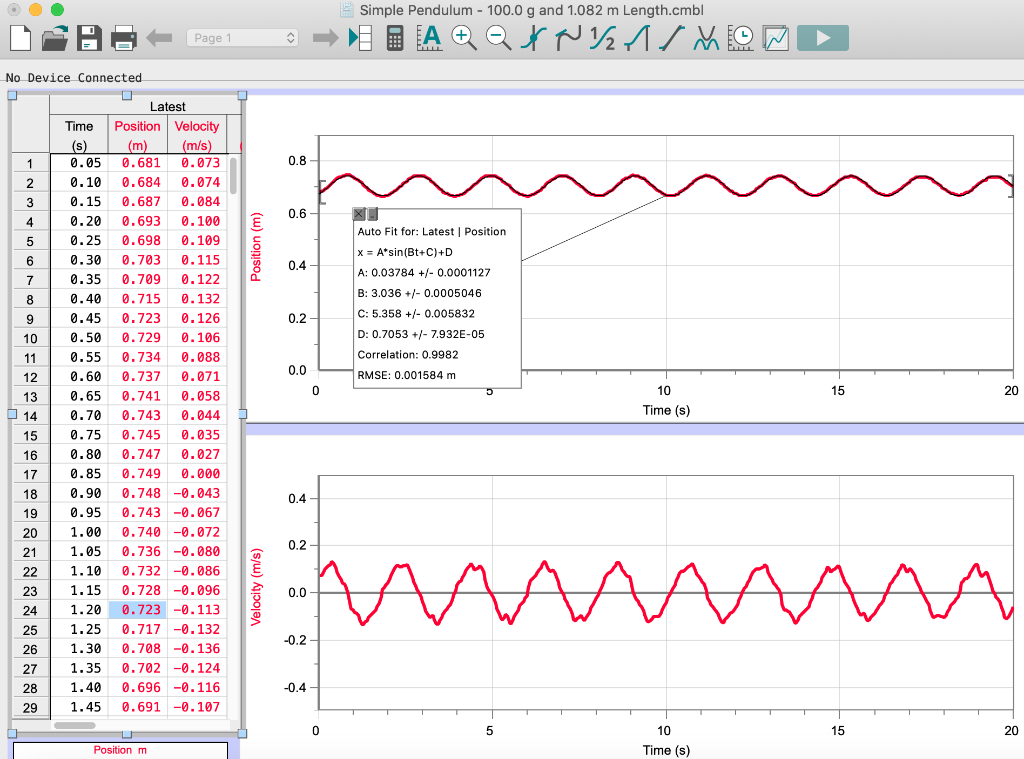Close the Auto Fit info box
The image size is (1024, 759).
[359, 214]
